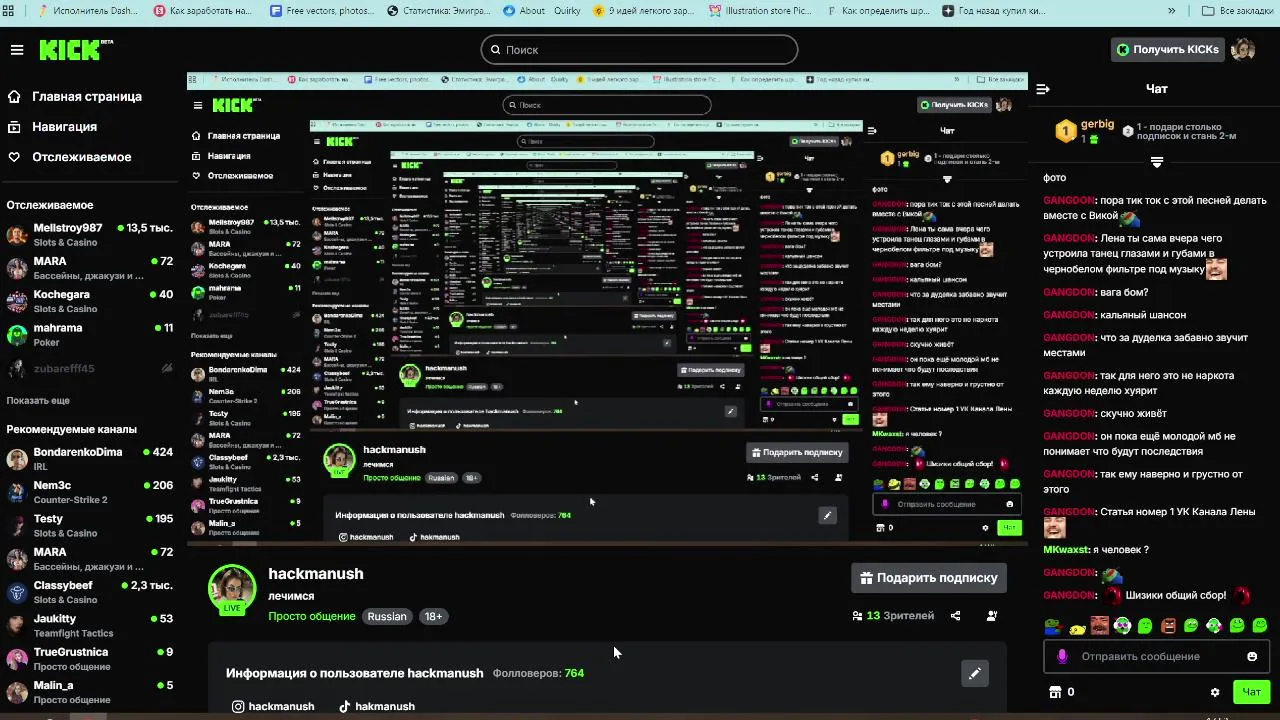Open the Навигация section
Image resolution: width=1280 pixels, height=720 pixels.
52,127
